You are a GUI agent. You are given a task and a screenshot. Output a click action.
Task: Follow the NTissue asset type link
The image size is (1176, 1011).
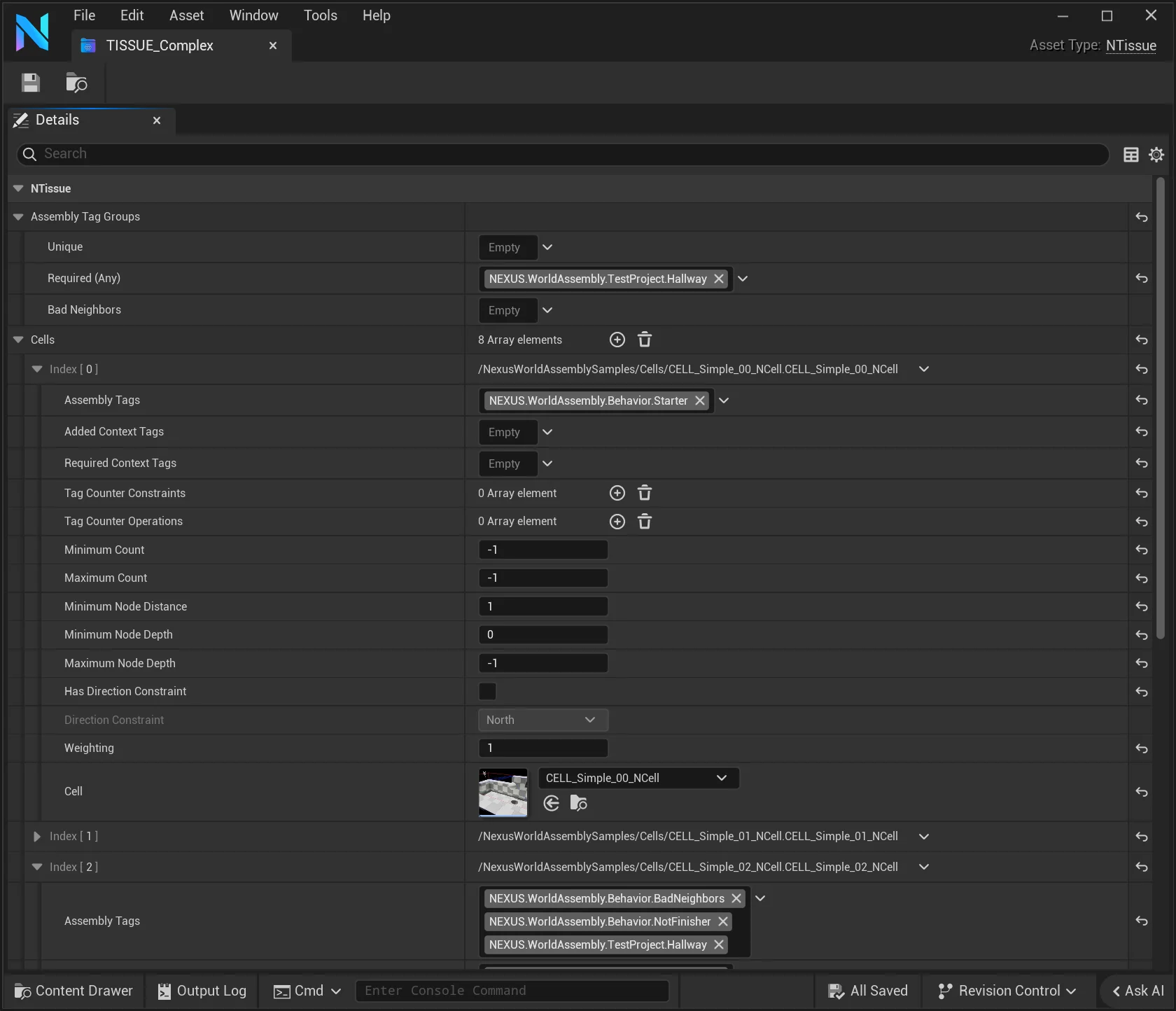click(x=1131, y=46)
